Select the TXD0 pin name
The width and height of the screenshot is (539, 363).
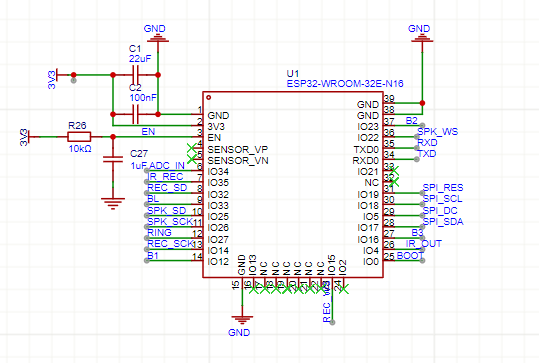pyautogui.click(x=366, y=150)
